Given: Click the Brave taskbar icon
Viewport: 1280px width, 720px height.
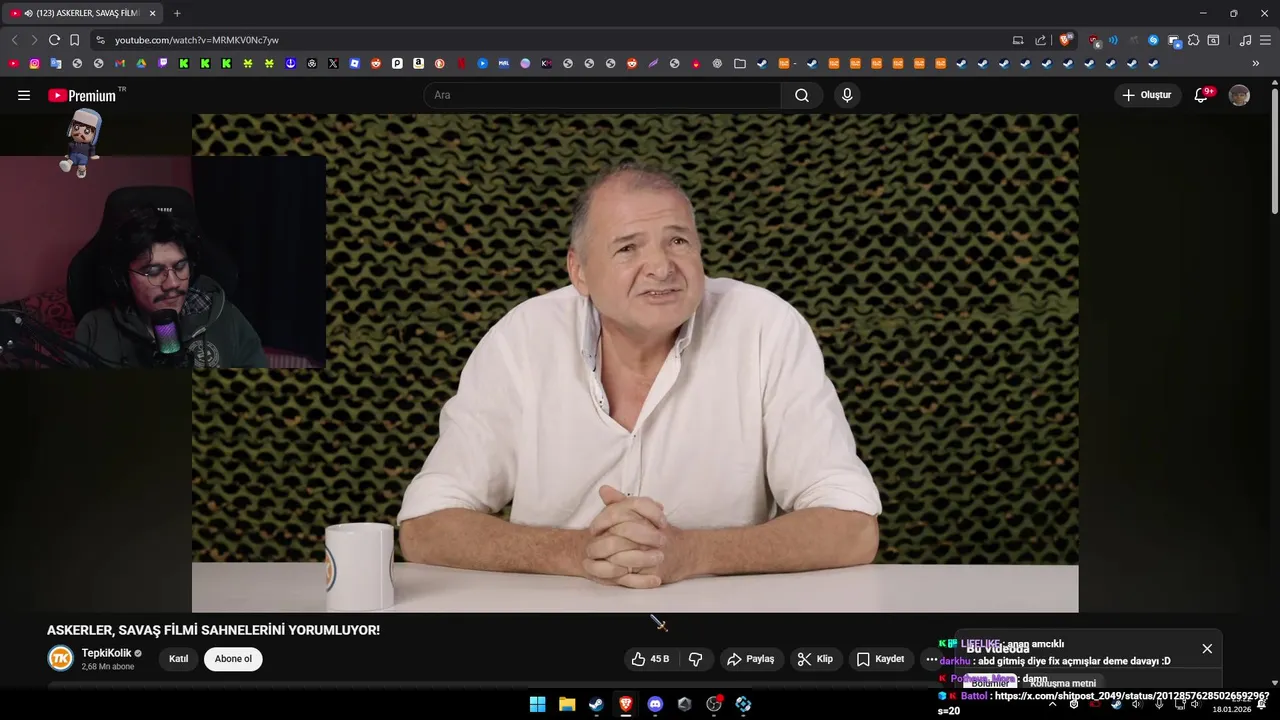Looking at the screenshot, I should [x=626, y=704].
